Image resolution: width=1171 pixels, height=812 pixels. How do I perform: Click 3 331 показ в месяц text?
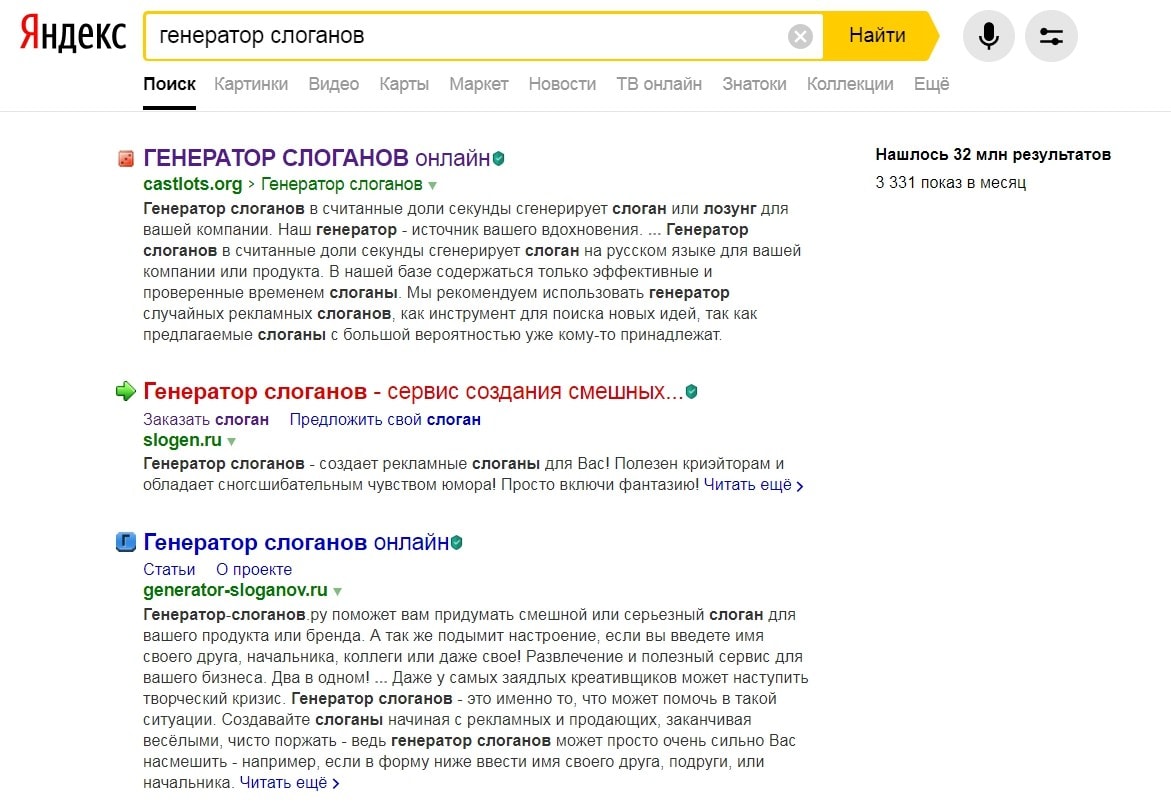[951, 182]
